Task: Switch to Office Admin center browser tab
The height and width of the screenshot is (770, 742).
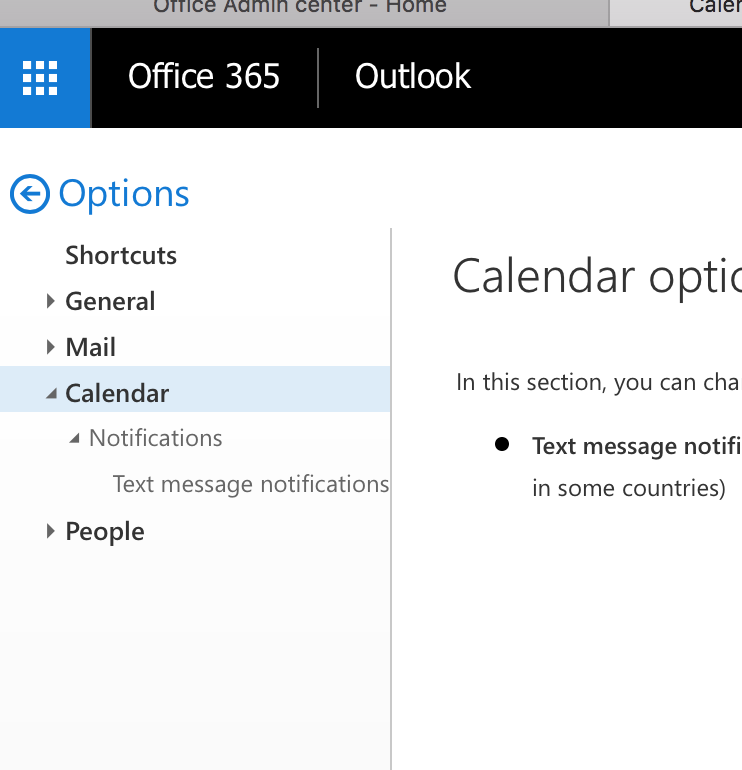Action: (x=300, y=8)
